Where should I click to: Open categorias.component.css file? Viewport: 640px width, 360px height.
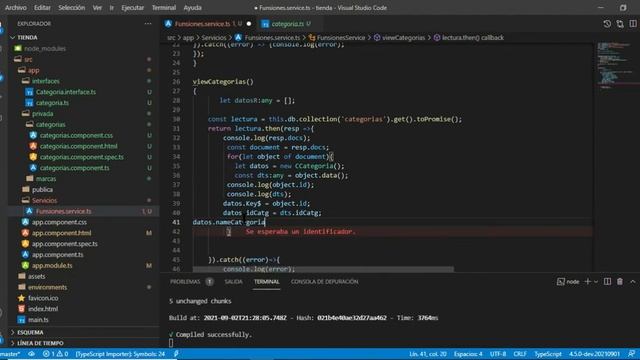(76, 135)
